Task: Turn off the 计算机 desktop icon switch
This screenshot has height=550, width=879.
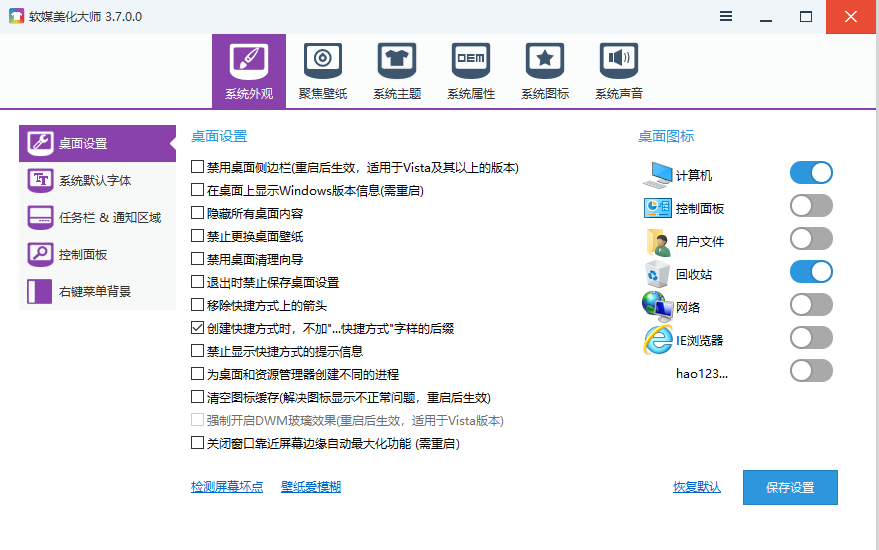Action: point(811,173)
